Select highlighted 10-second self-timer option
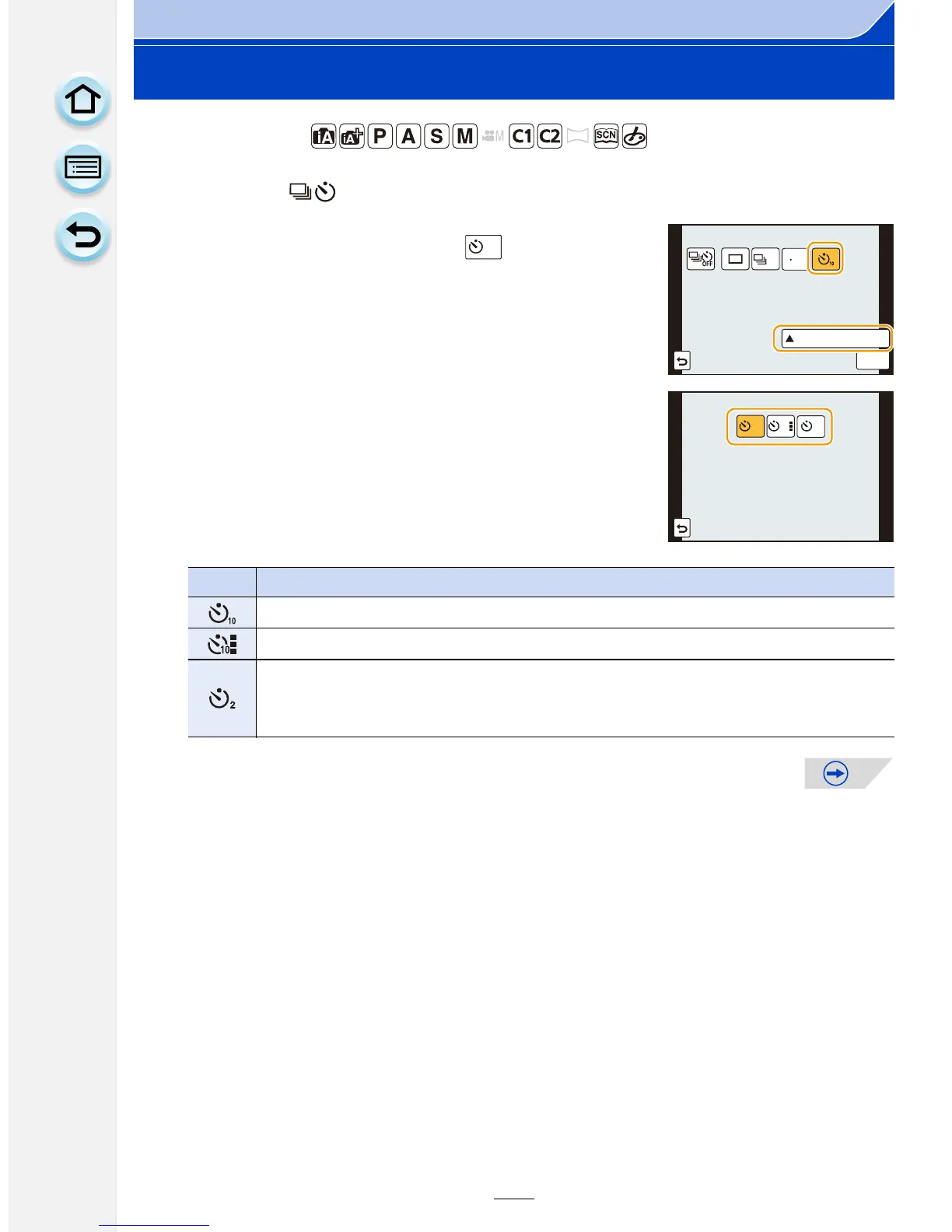 pos(825,259)
